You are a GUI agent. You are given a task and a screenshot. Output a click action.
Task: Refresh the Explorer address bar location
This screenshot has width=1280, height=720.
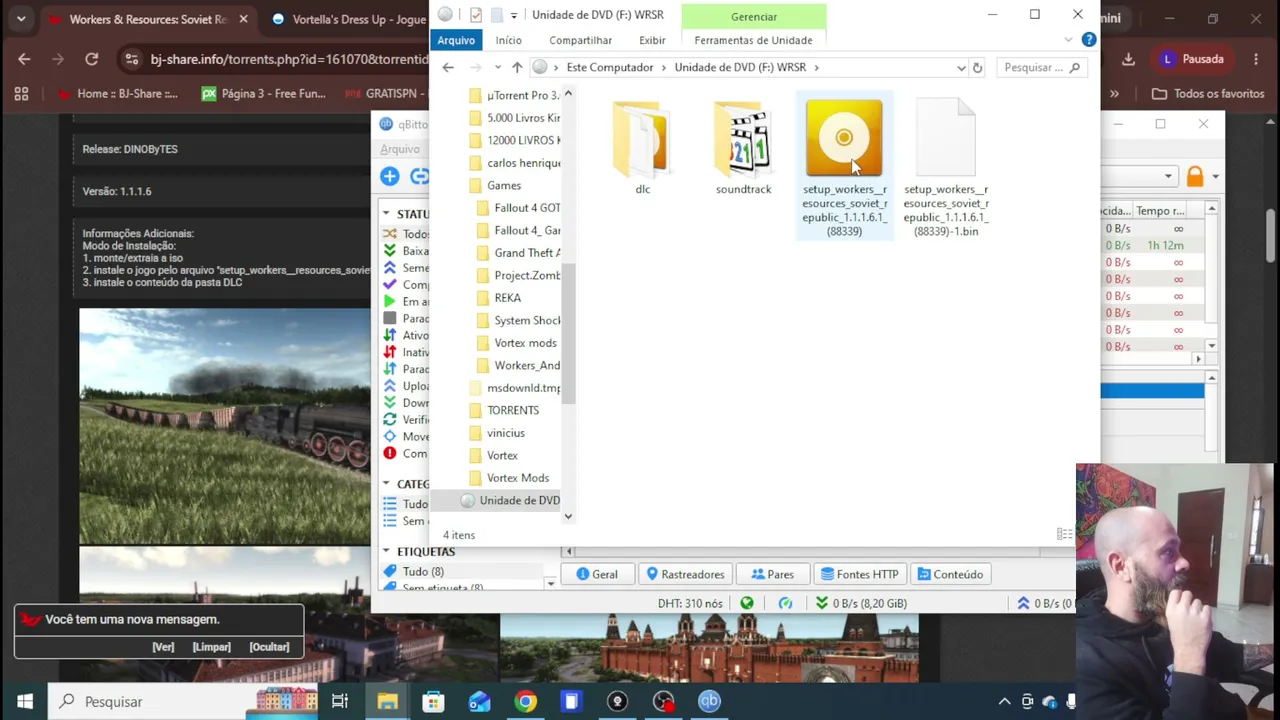tap(977, 67)
